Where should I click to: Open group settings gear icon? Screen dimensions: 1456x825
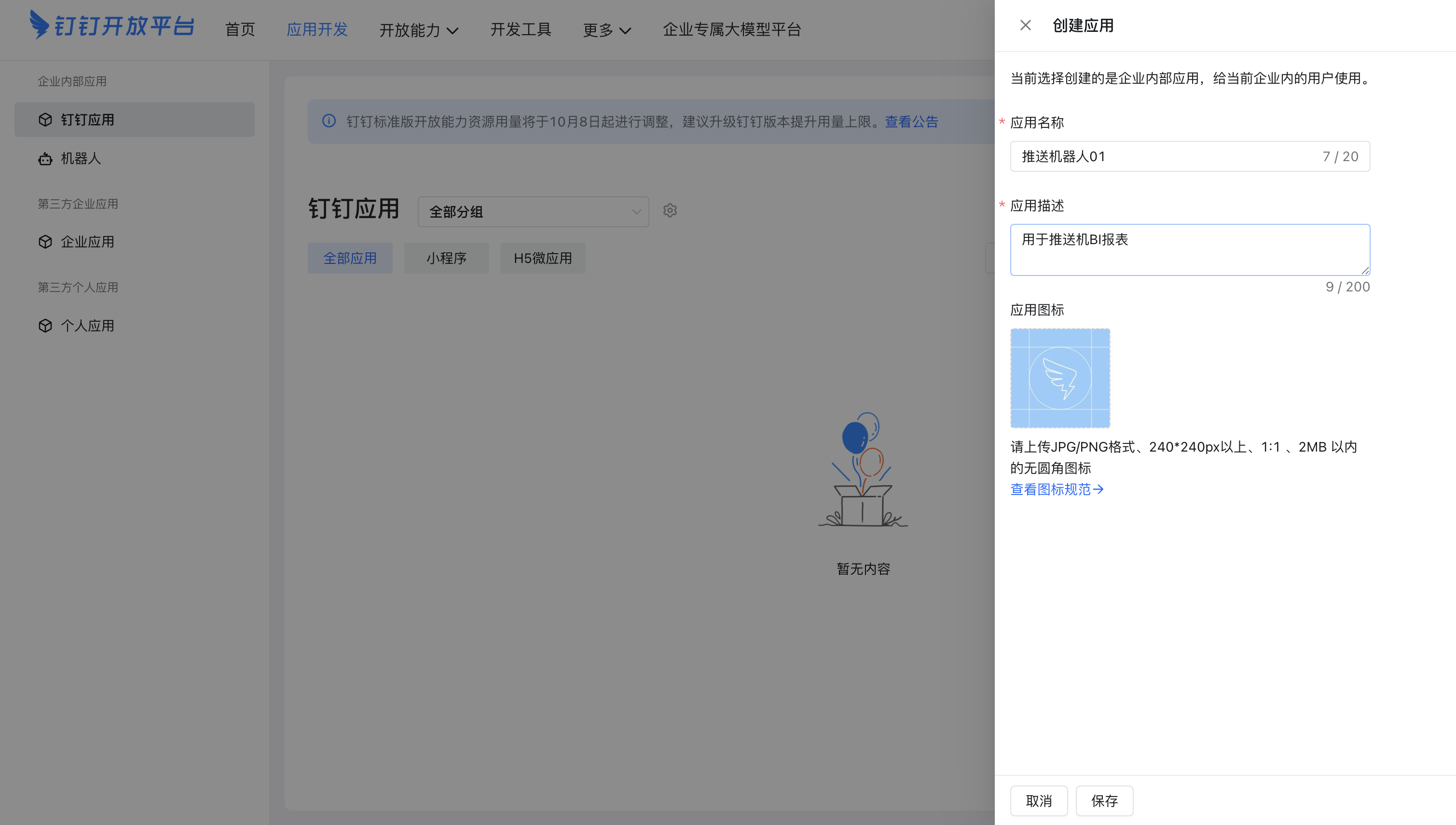(x=670, y=211)
